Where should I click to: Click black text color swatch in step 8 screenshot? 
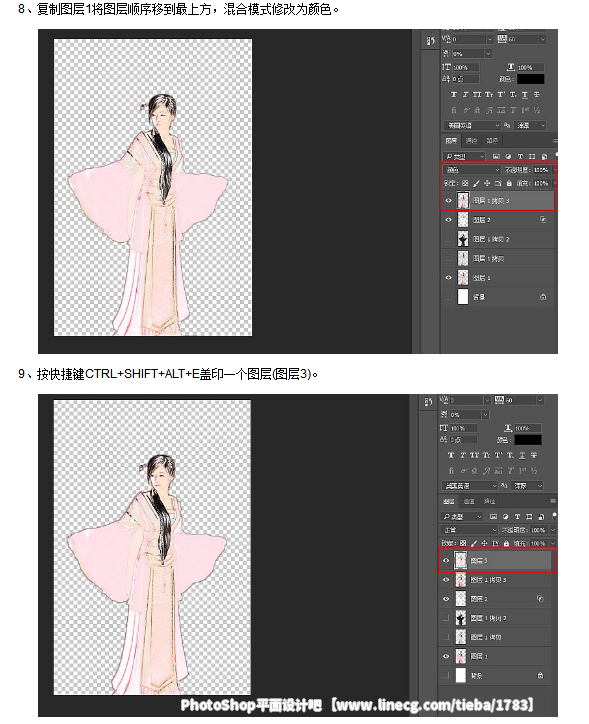click(530, 79)
